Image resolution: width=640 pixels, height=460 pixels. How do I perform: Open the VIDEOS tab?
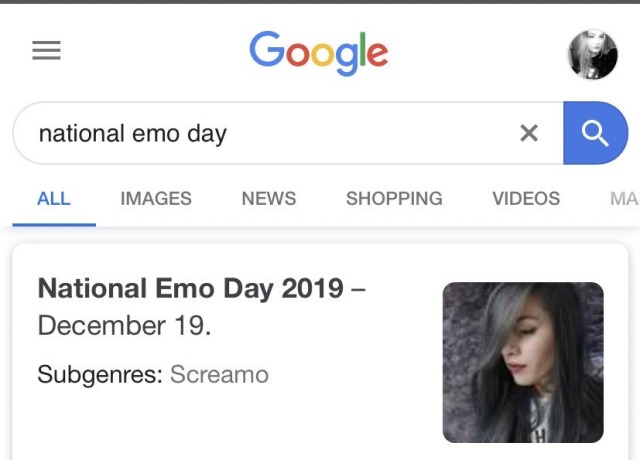pos(526,199)
